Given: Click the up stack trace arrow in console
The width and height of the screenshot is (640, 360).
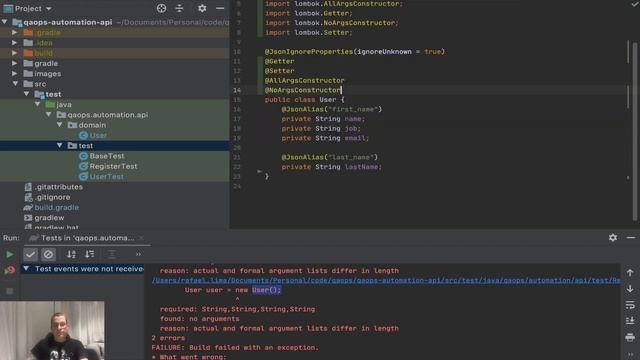Looking at the screenshot, I should tap(630, 272).
